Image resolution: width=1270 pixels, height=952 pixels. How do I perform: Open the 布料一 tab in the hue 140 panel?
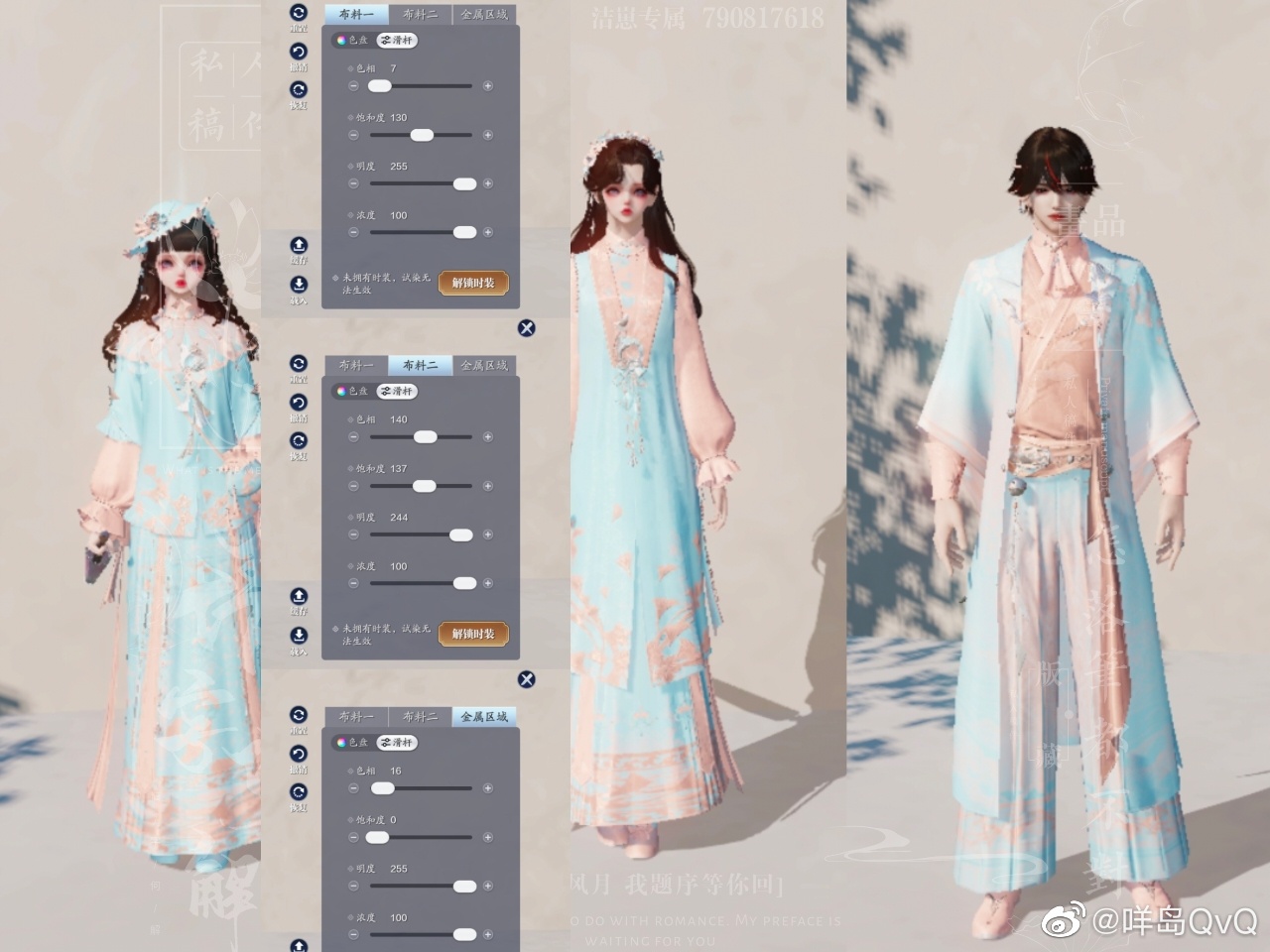356,365
